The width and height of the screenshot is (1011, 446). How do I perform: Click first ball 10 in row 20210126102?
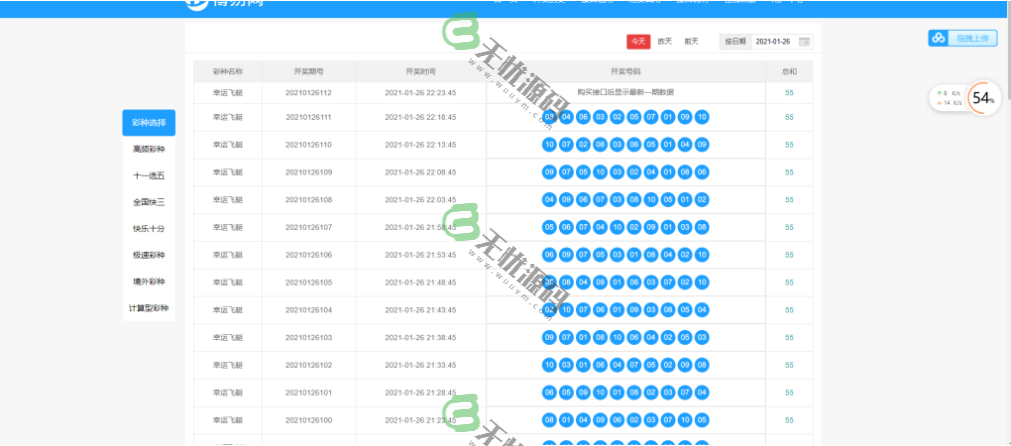549,365
